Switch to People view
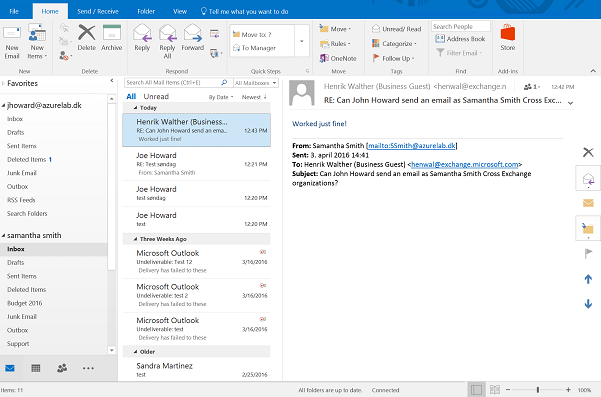The height and width of the screenshot is (397, 601). pyautogui.click(x=62, y=368)
